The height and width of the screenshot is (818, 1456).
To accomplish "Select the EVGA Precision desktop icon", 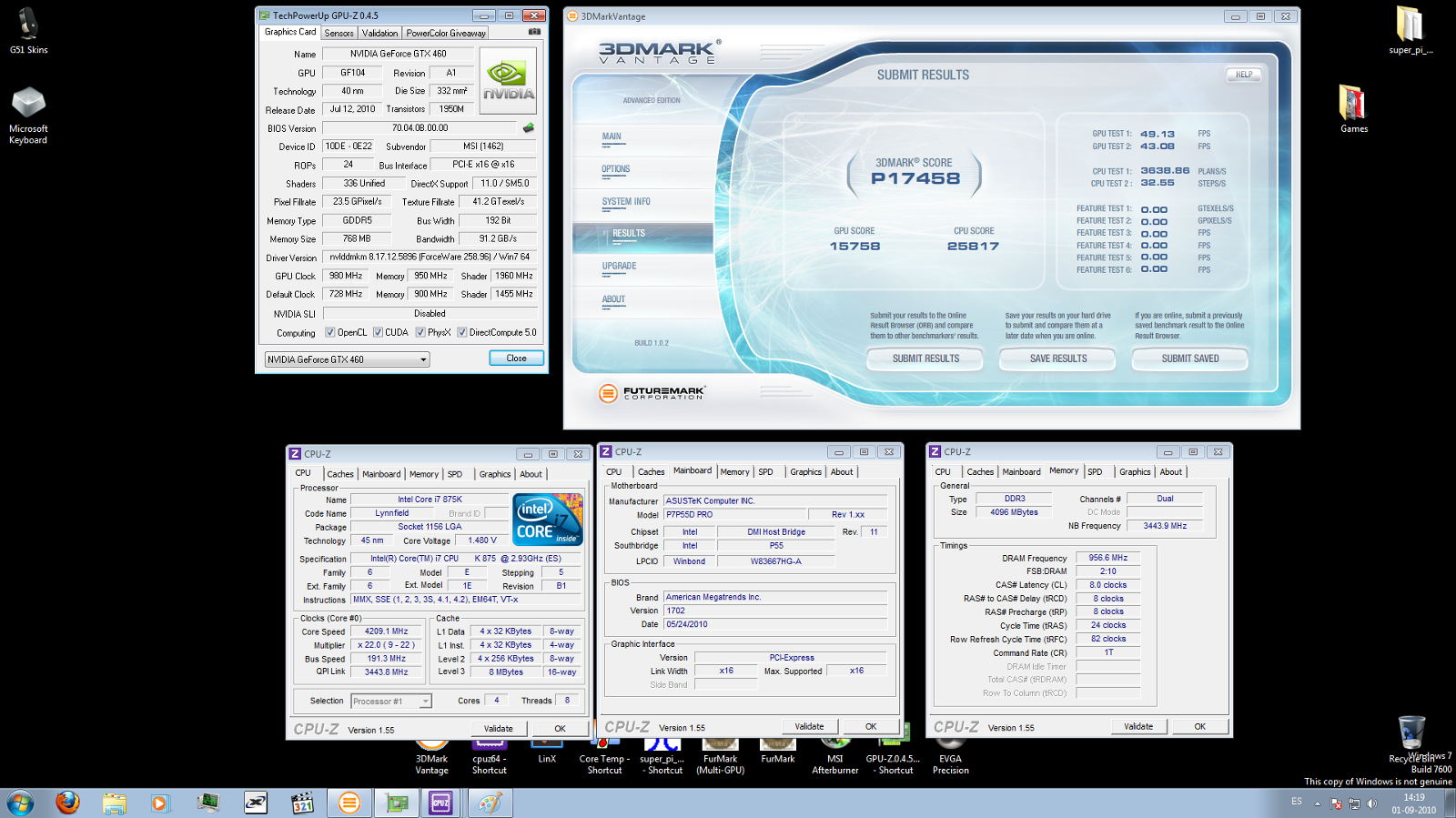I will tap(951, 757).
